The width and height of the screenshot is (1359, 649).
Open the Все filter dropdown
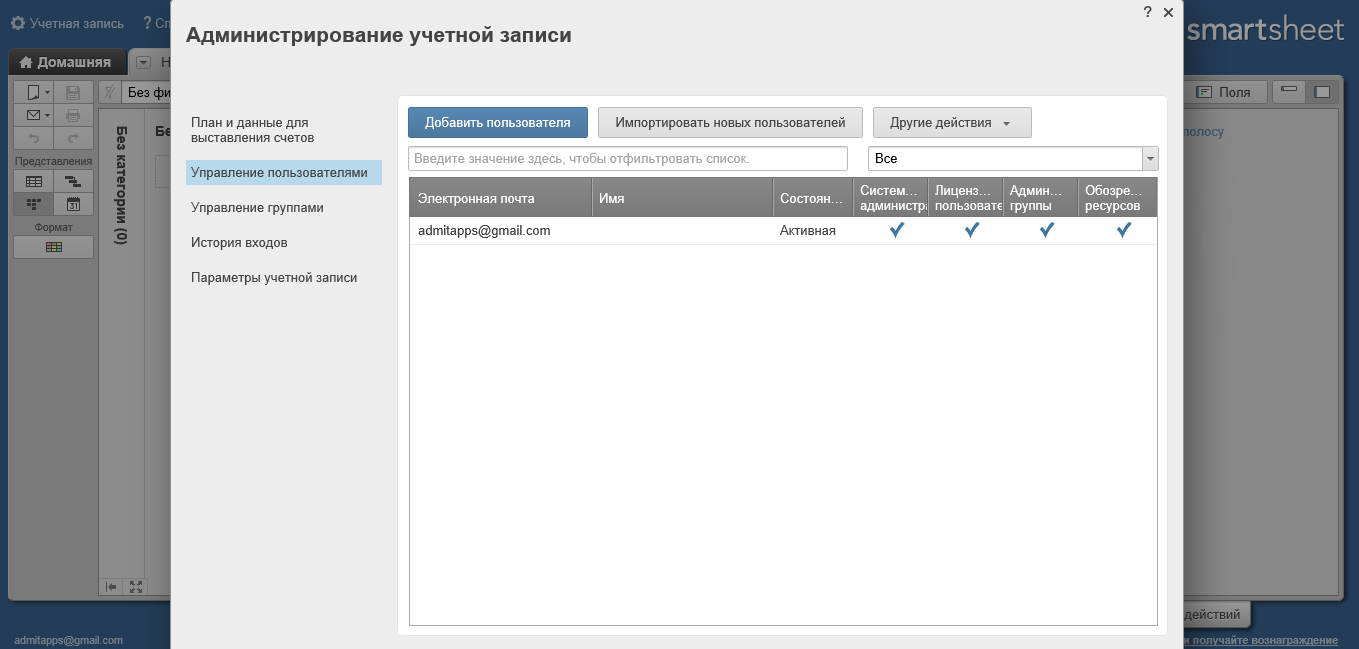coord(1149,158)
